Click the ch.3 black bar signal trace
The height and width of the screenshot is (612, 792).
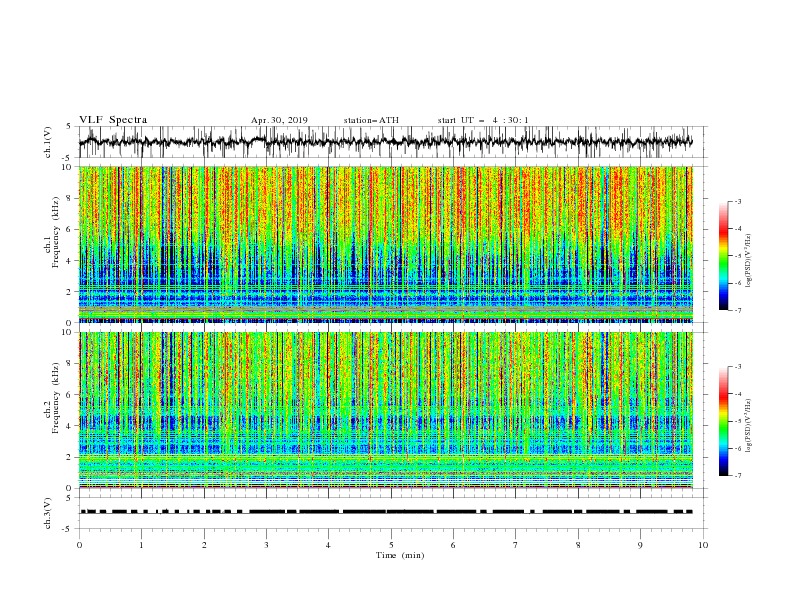[385, 512]
